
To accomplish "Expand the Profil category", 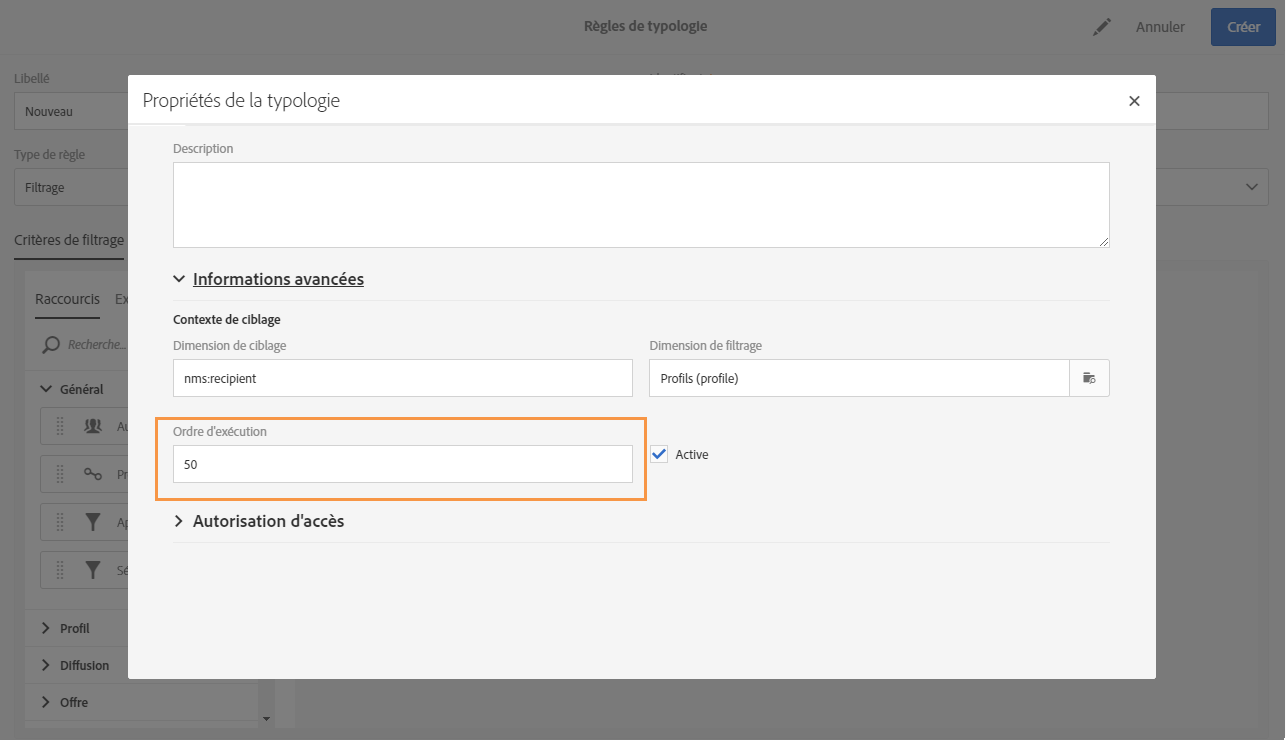I will pyautogui.click(x=46, y=628).
